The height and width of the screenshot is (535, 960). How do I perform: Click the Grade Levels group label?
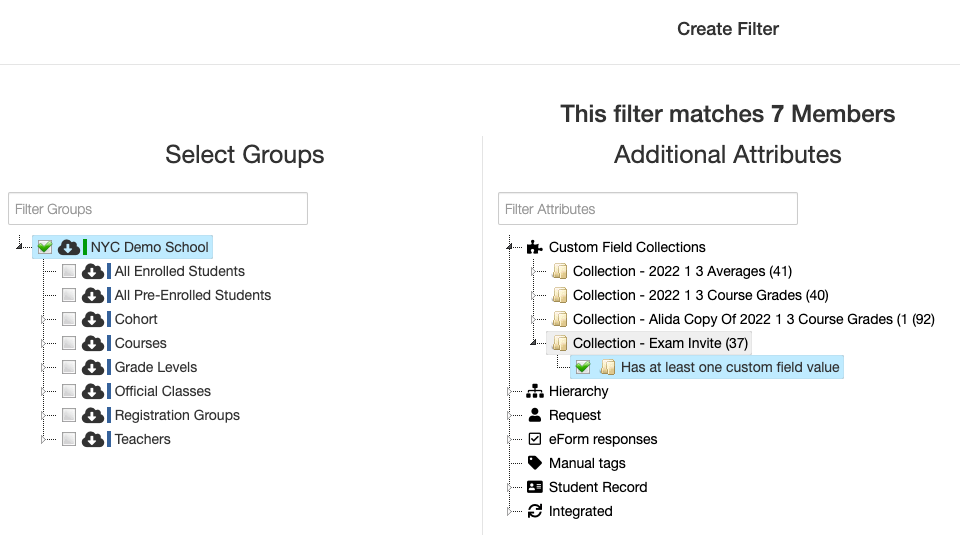tap(156, 367)
